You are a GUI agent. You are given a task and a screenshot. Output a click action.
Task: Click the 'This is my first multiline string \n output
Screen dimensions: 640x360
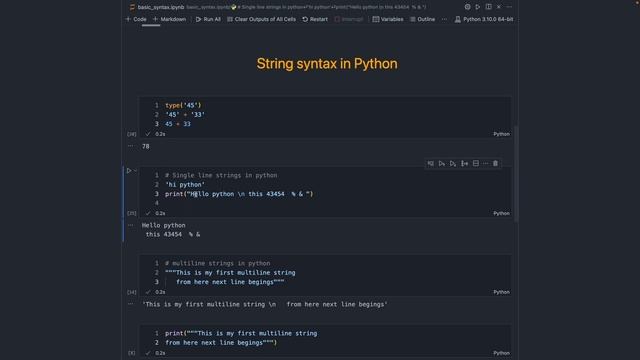pos(264,304)
